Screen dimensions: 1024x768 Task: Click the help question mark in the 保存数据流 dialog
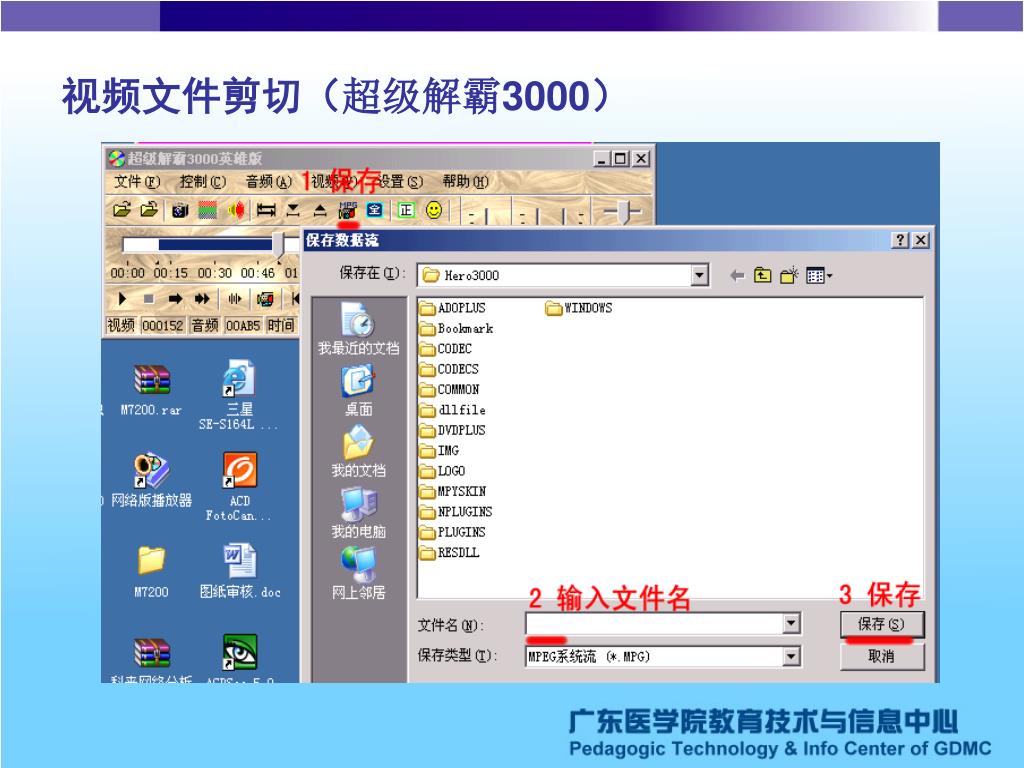(901, 240)
